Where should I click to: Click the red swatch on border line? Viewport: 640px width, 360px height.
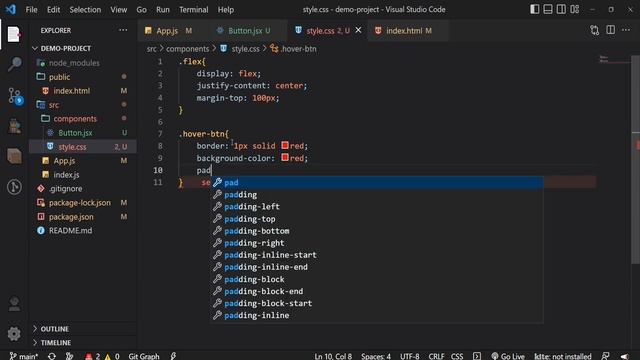coord(285,145)
